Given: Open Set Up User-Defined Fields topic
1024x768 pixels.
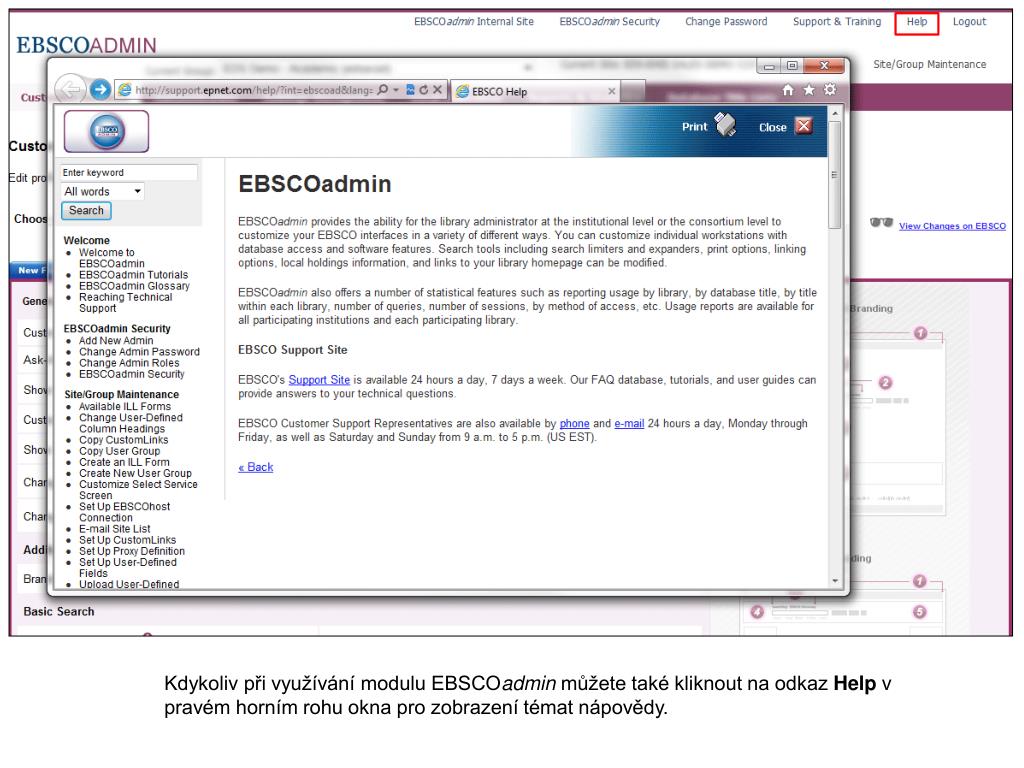Looking at the screenshot, I should pos(127,568).
